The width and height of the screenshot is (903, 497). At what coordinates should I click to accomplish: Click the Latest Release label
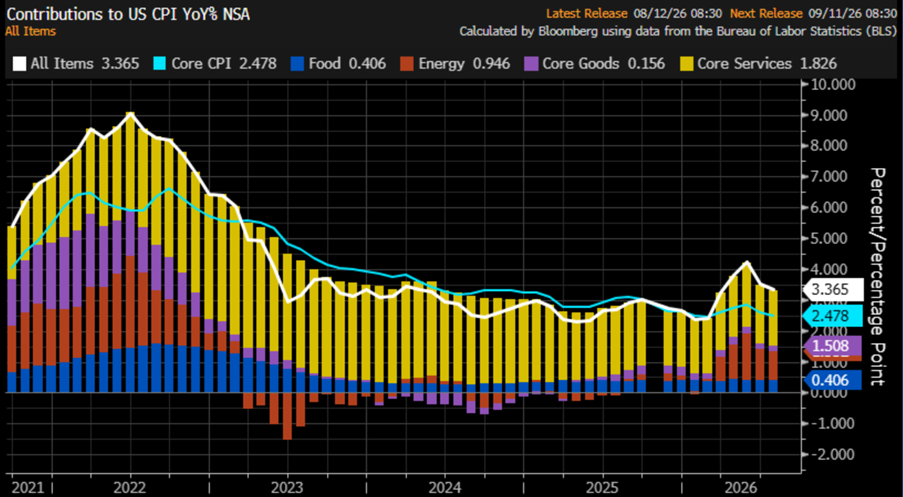(586, 14)
